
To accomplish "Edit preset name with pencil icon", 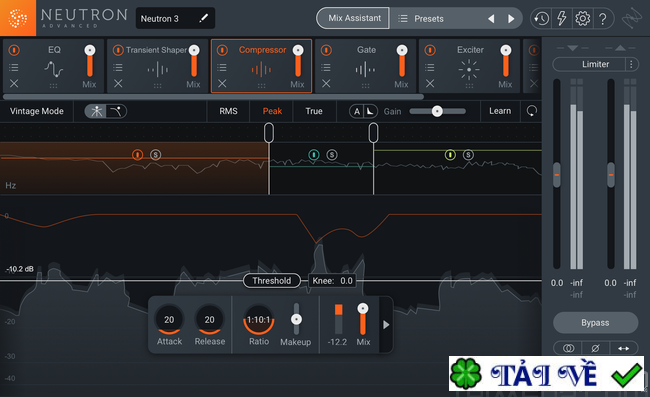I will pos(204,18).
